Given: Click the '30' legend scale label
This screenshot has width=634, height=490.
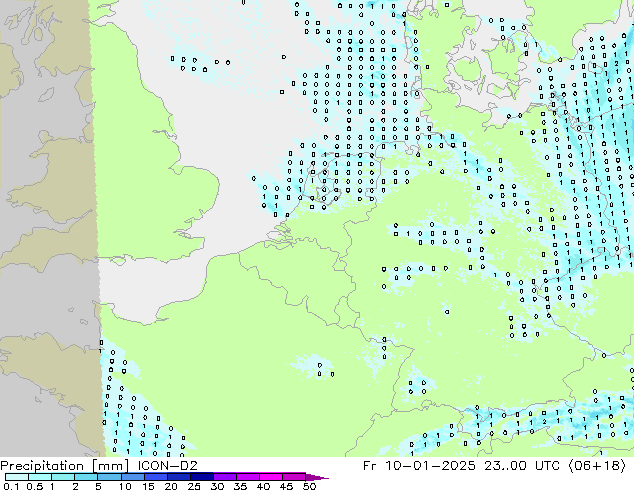Looking at the screenshot, I should [217, 486].
